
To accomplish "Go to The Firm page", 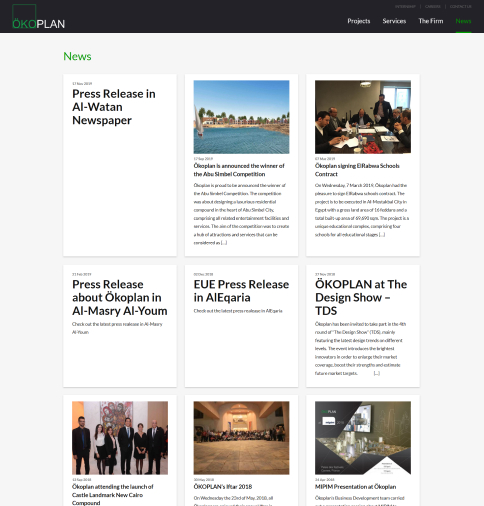I will point(431,21).
